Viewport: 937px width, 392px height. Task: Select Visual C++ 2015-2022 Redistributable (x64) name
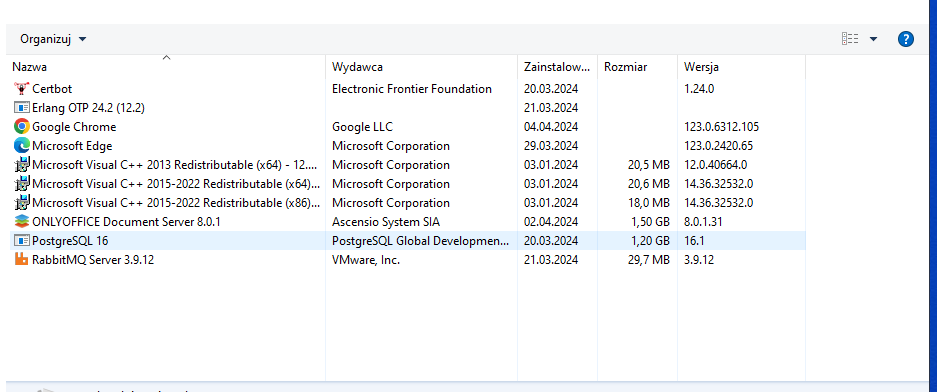click(176, 184)
